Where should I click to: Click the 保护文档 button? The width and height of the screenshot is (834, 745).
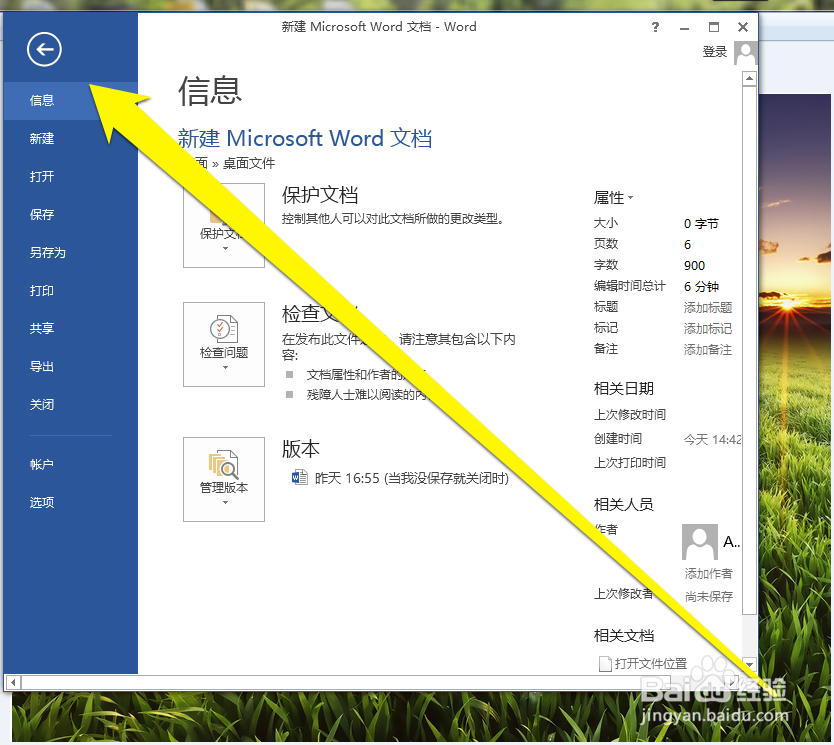(x=224, y=225)
